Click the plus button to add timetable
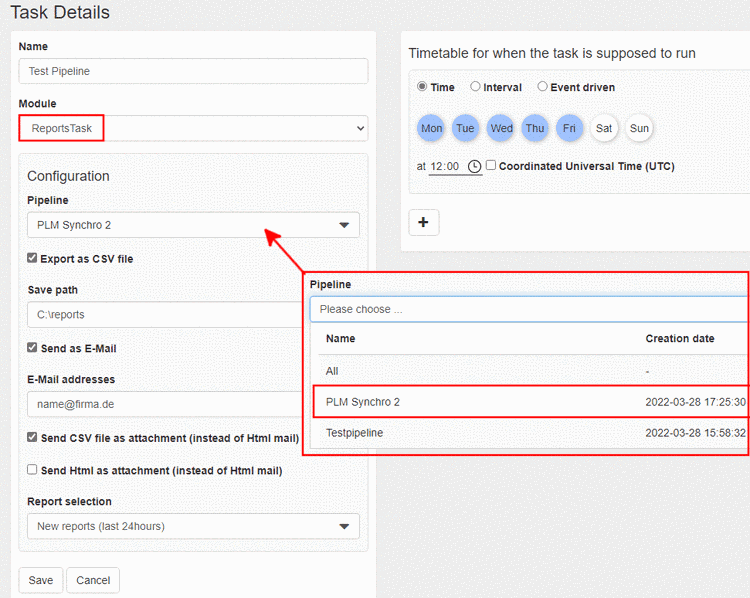The image size is (750, 598). [423, 222]
